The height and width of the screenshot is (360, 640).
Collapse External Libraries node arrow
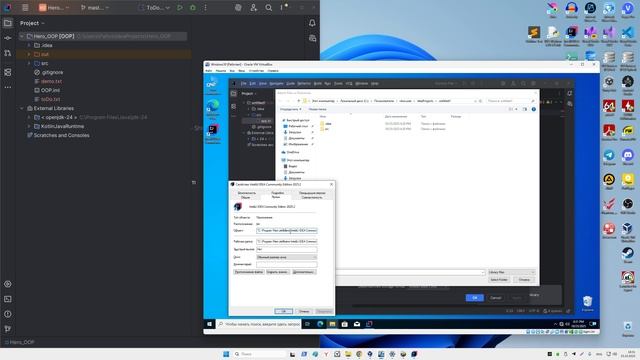click(22, 108)
